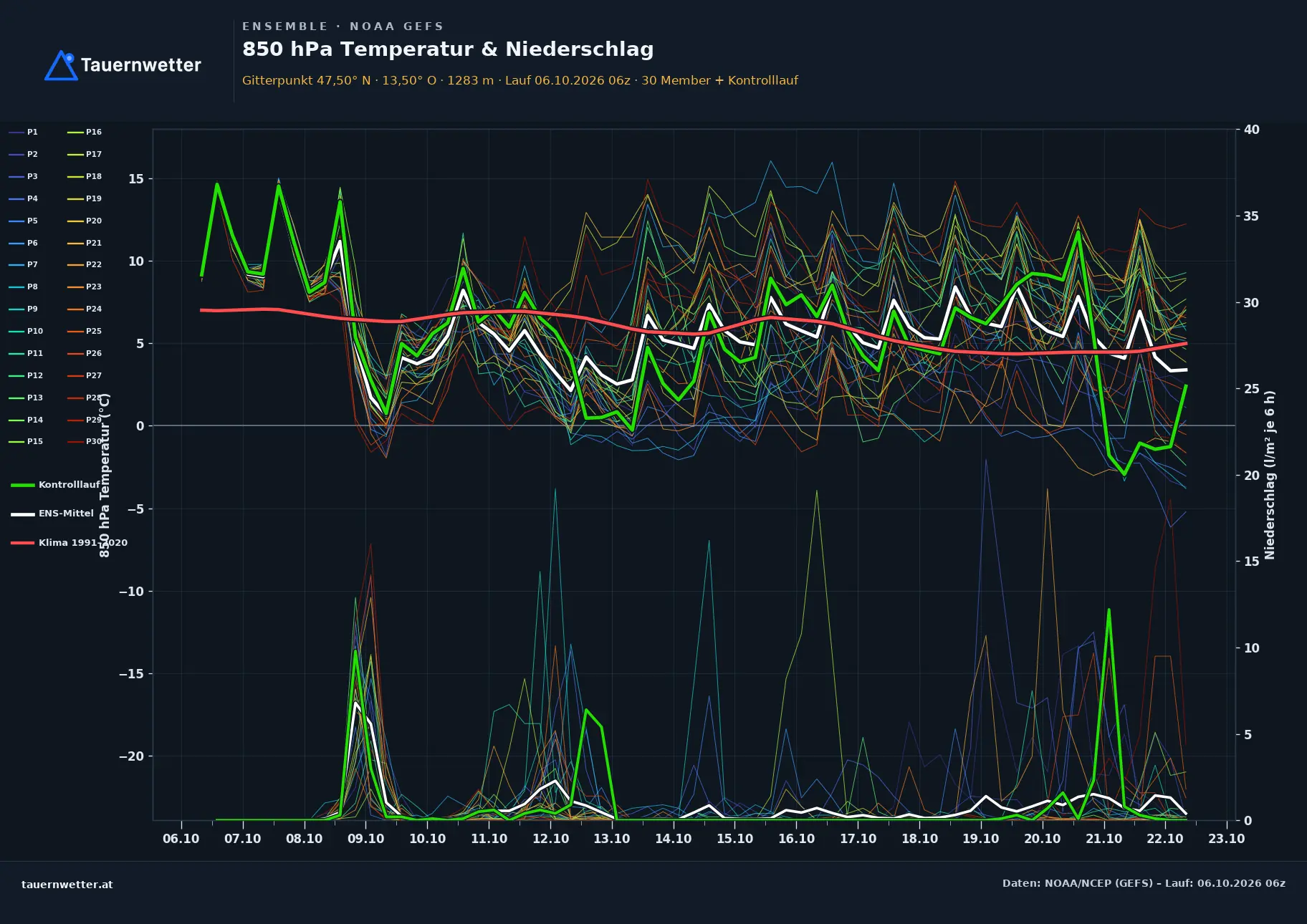Select the P20 legend entry
Screen dimensions: 1307x924
pos(85,221)
